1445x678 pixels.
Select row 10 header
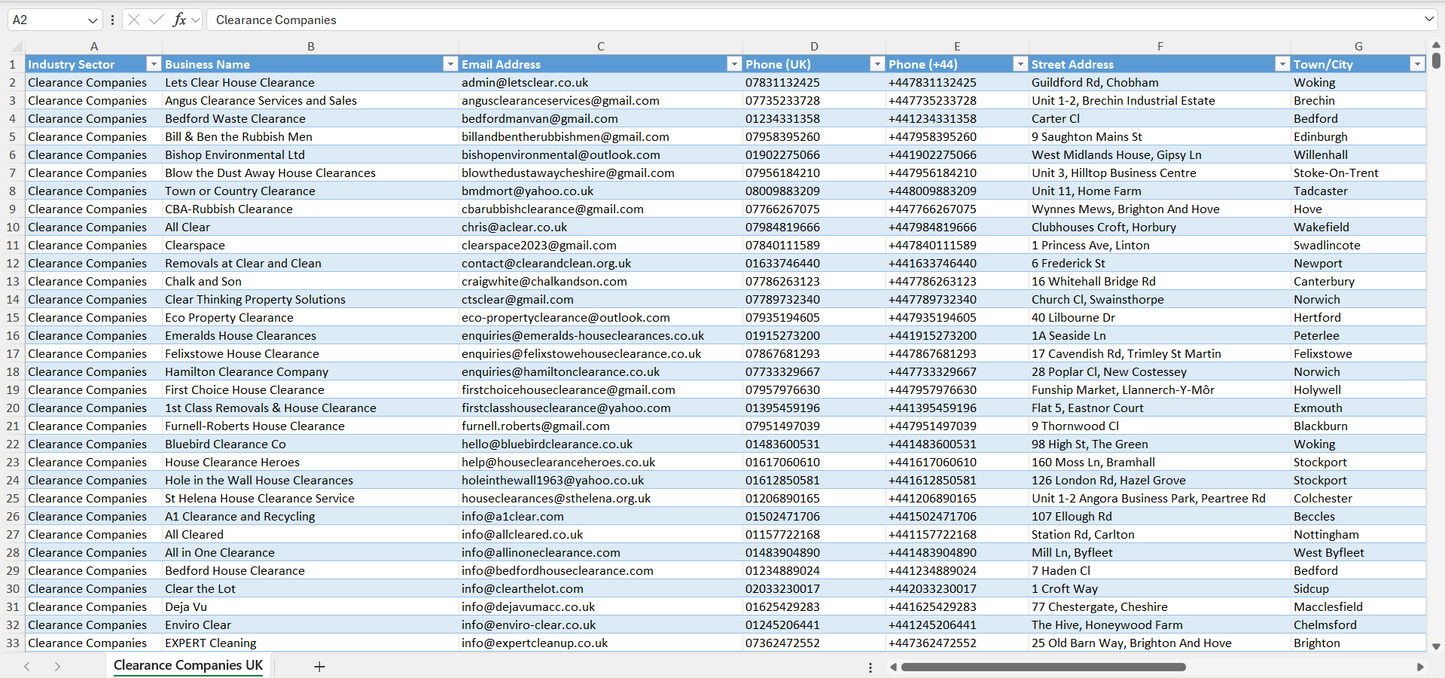pyautogui.click(x=13, y=227)
